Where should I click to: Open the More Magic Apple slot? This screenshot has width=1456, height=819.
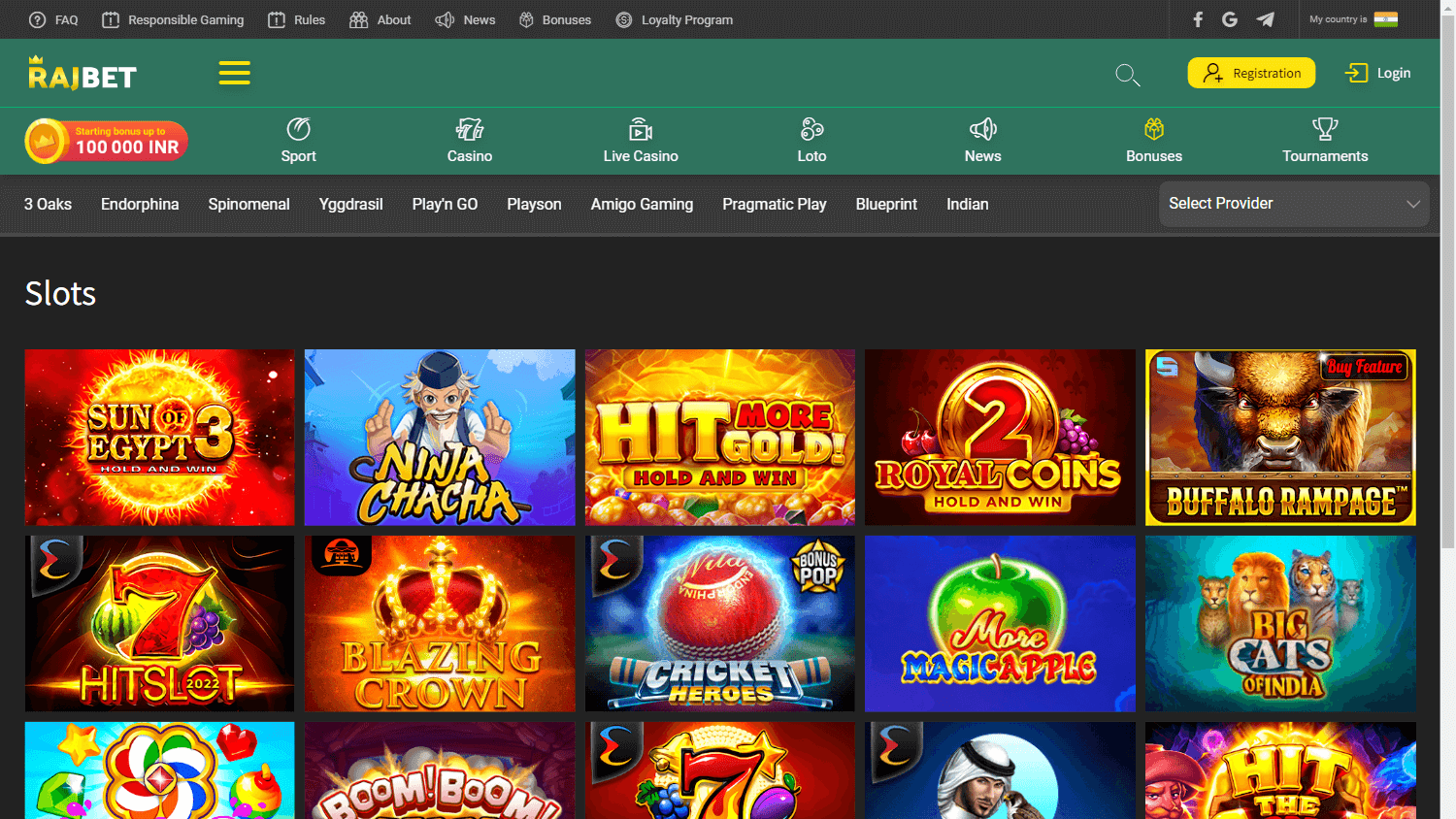point(1000,624)
